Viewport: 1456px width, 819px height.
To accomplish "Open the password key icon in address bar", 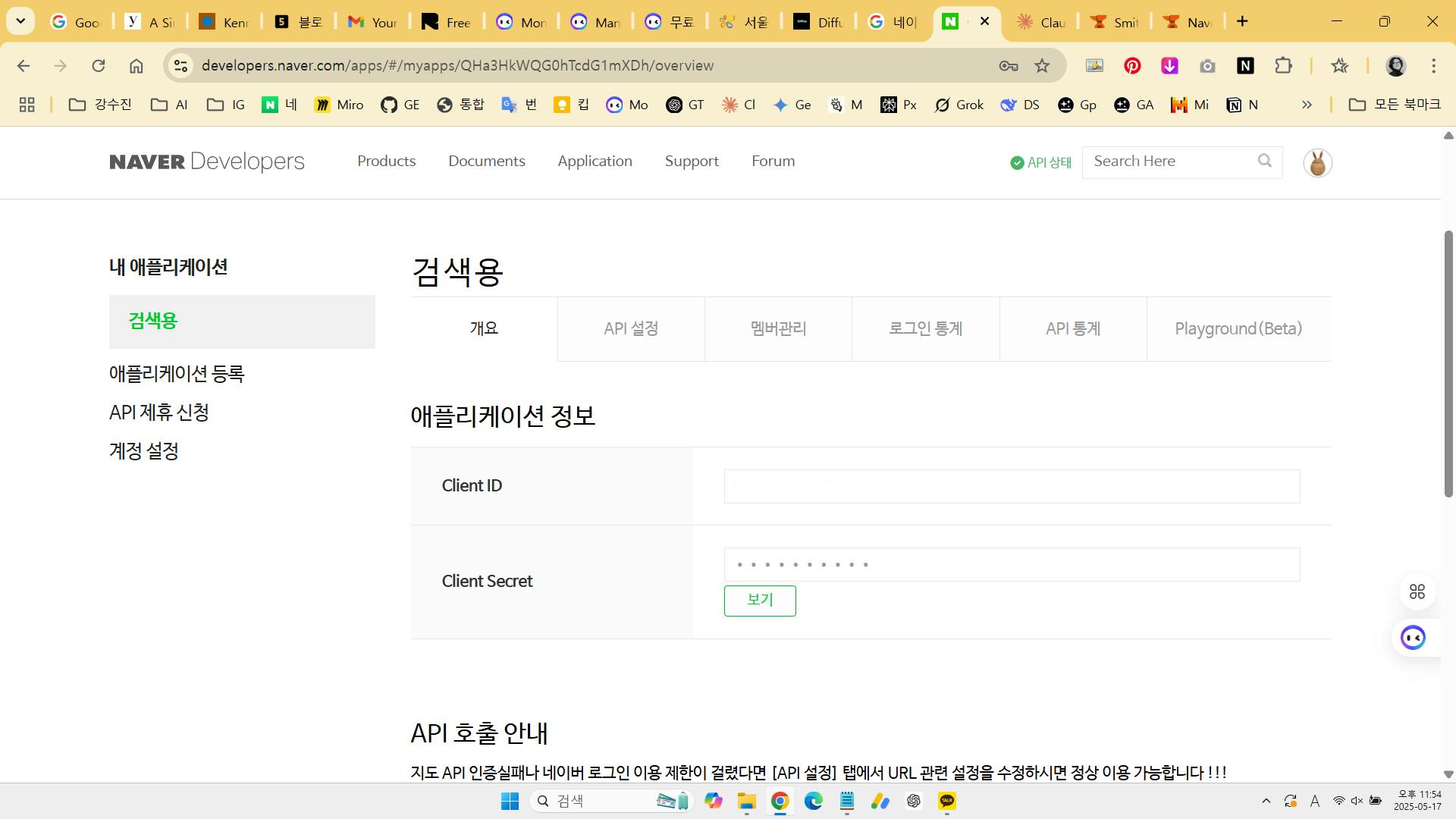I will pyautogui.click(x=1008, y=66).
